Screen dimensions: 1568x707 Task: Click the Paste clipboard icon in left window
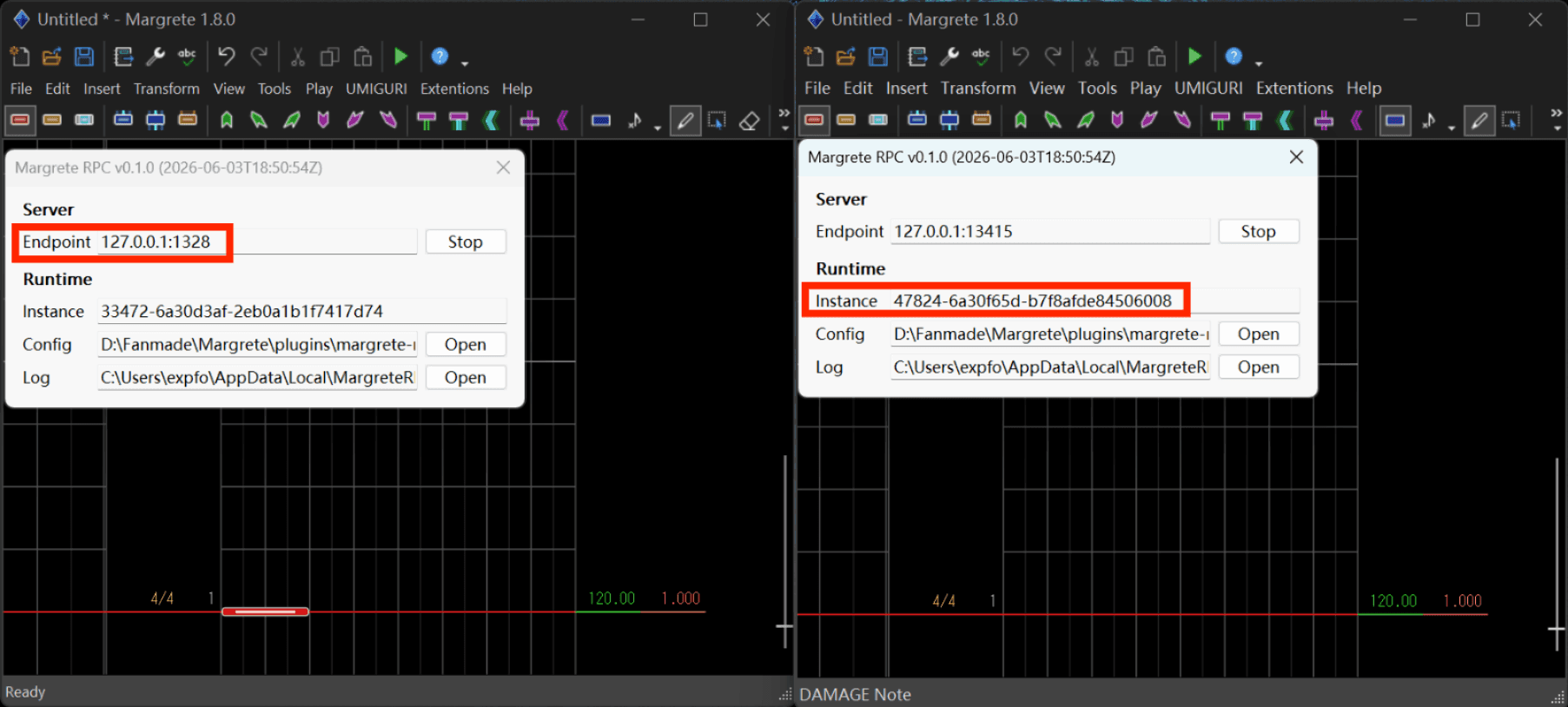tap(362, 56)
